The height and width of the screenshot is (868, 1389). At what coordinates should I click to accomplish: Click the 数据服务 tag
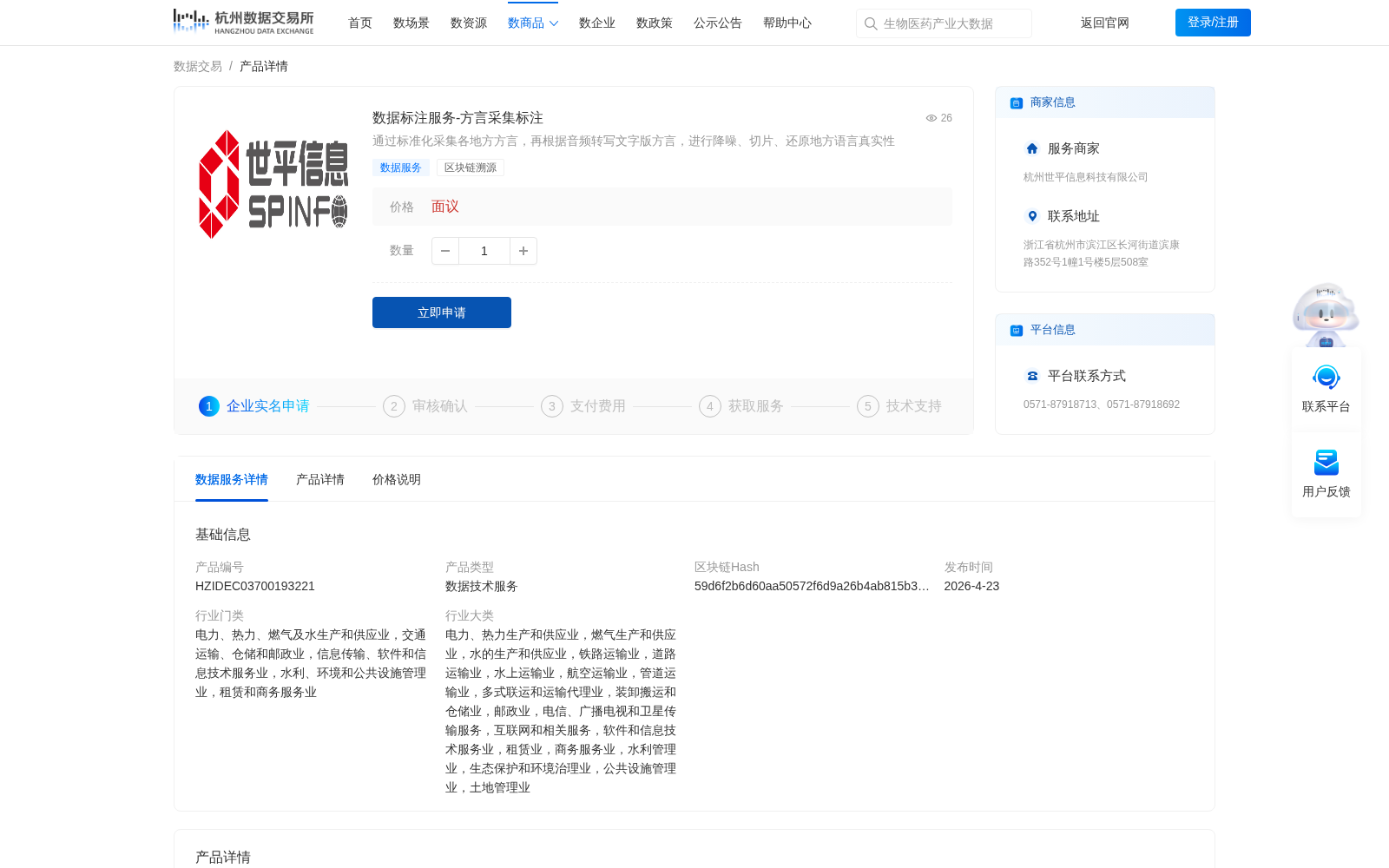(x=401, y=168)
